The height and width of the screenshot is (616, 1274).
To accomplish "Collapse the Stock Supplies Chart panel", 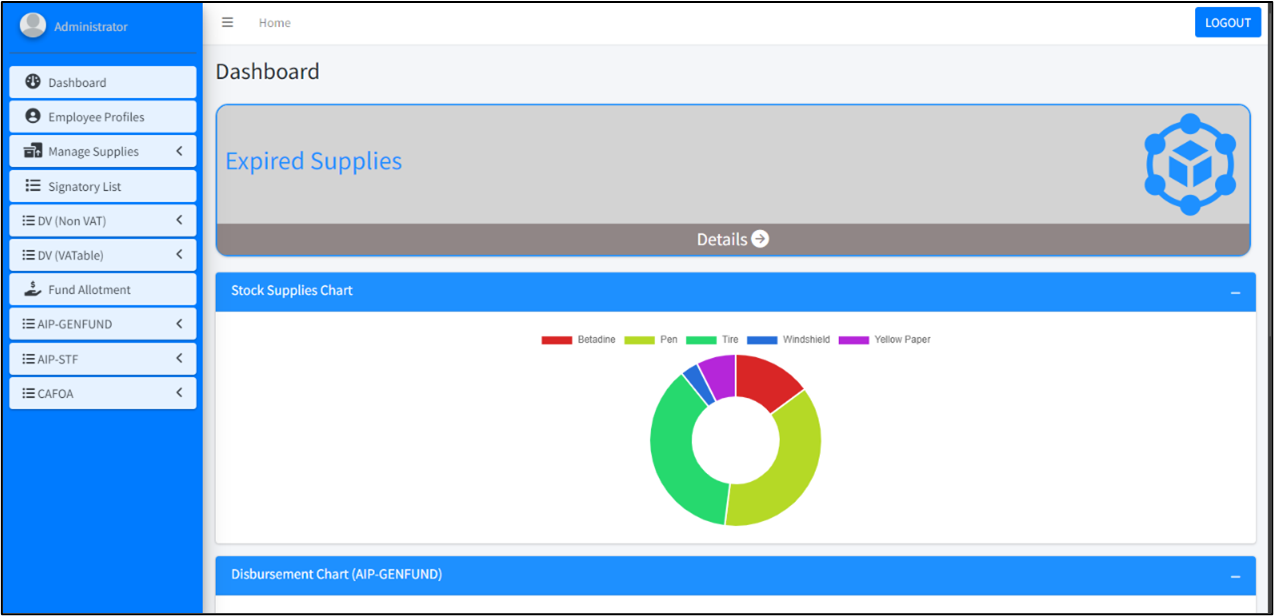I will [1235, 292].
